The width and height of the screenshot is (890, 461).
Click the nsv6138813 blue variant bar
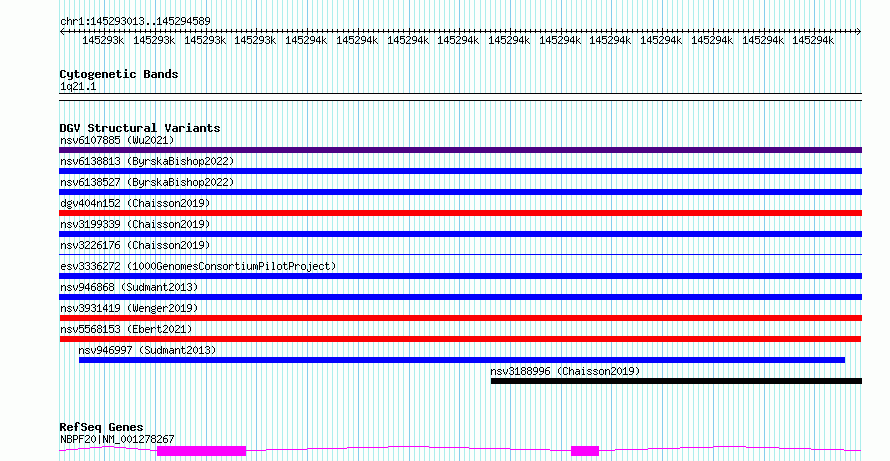click(460, 171)
